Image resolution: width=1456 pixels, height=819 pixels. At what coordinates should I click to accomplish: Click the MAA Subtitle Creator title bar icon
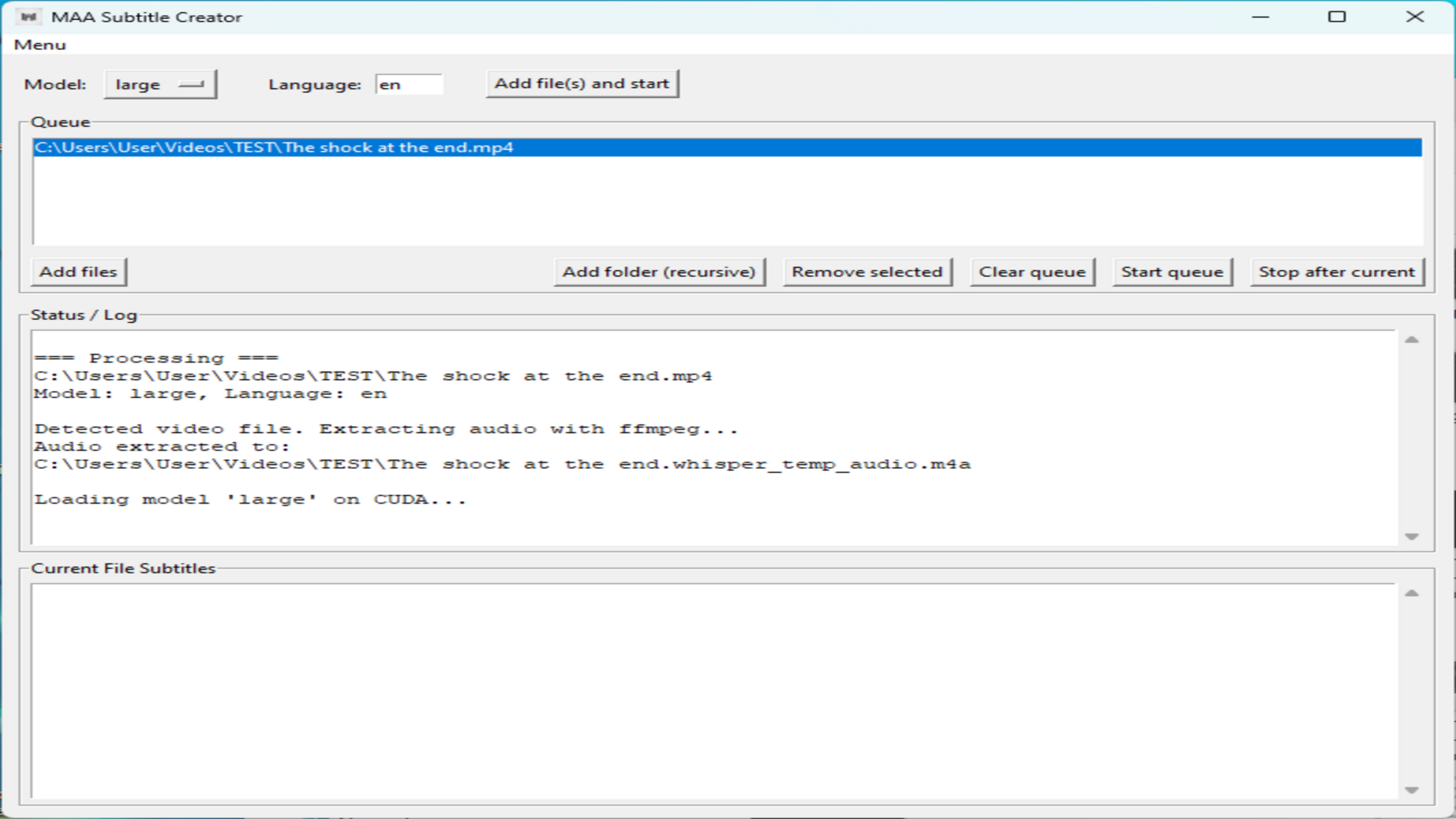29,16
